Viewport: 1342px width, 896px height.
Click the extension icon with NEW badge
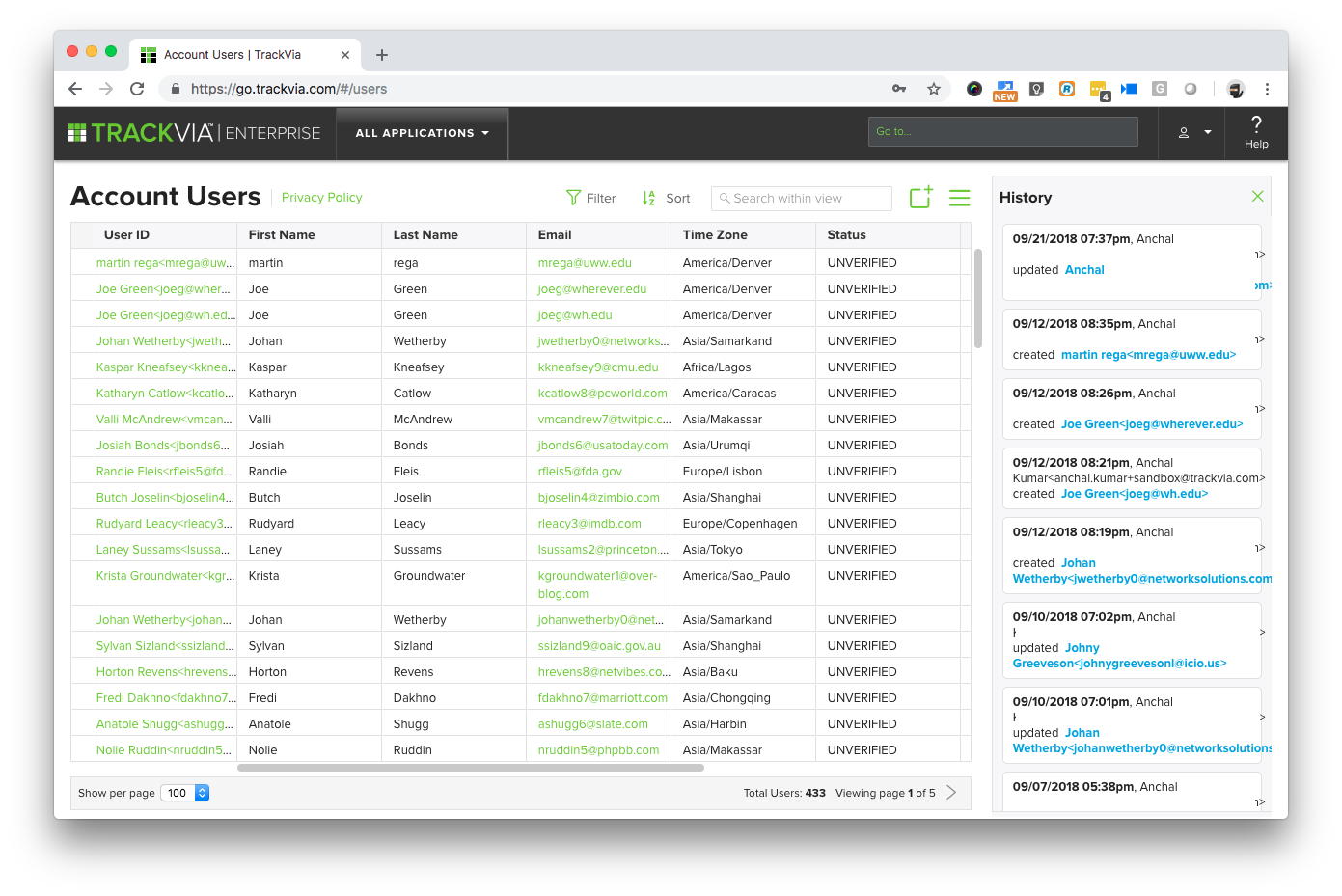(1005, 90)
